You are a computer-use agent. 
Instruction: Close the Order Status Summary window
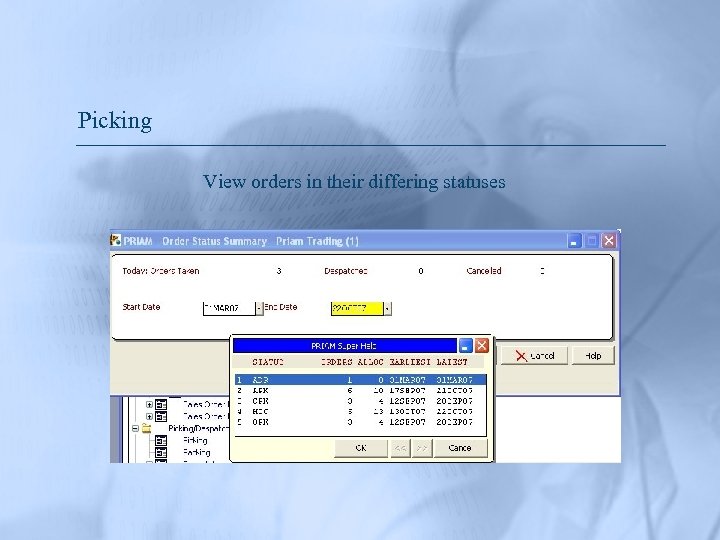pos(609,241)
